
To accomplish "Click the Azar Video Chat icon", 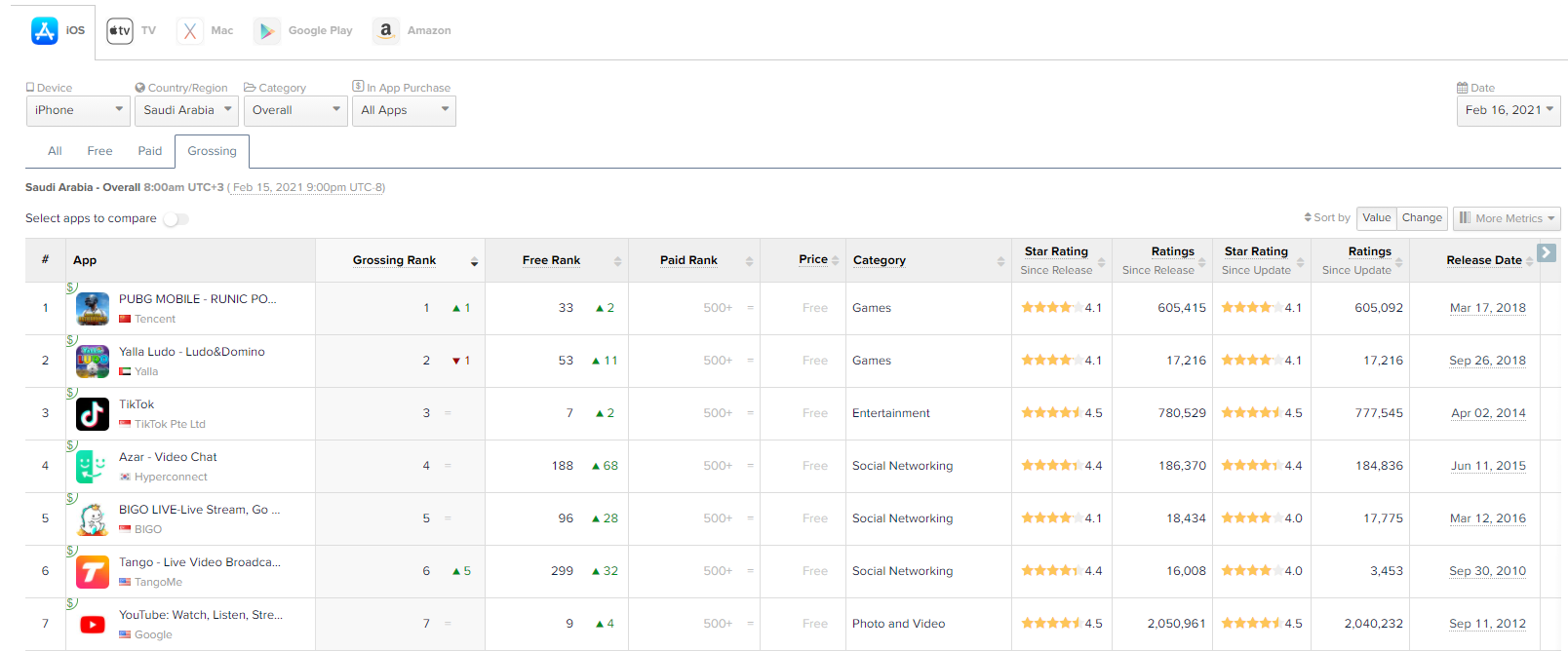I will (x=93, y=467).
